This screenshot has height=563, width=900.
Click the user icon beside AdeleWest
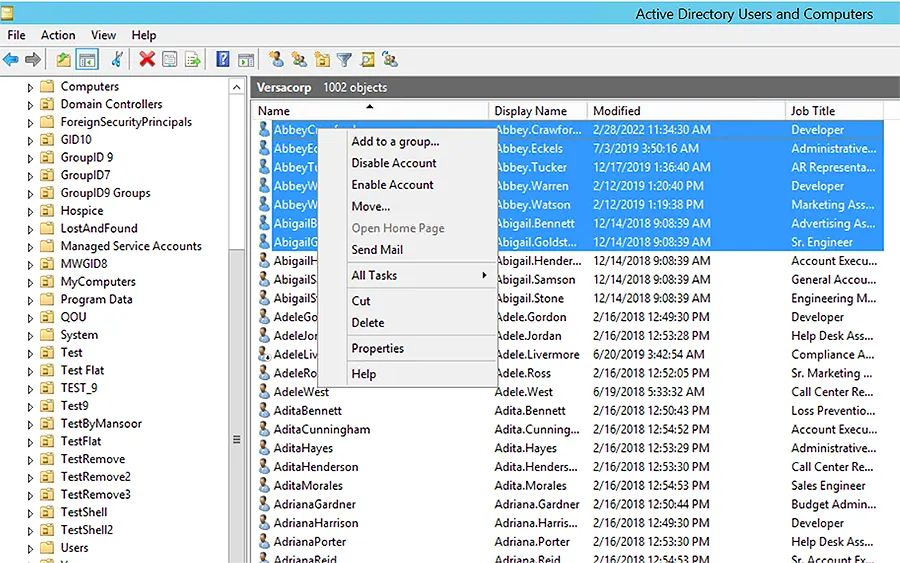[263, 391]
